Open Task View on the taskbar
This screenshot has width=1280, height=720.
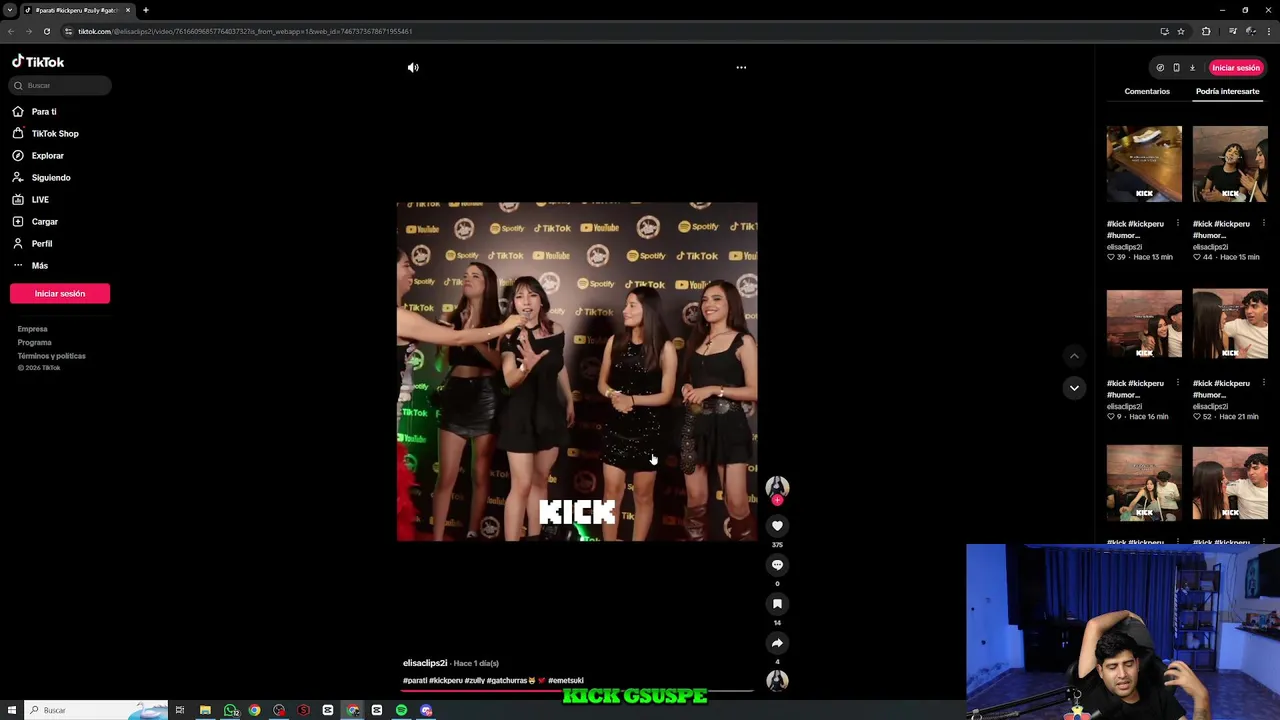(x=180, y=710)
